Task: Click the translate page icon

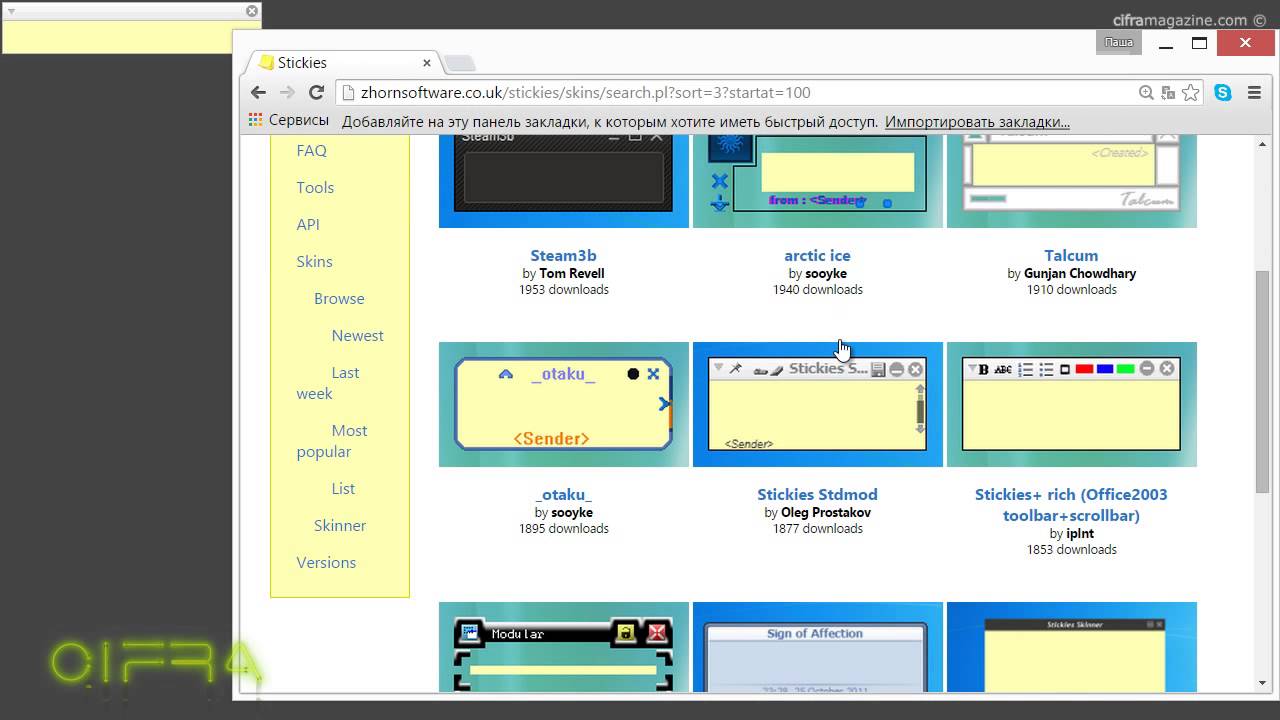Action: [1168, 92]
